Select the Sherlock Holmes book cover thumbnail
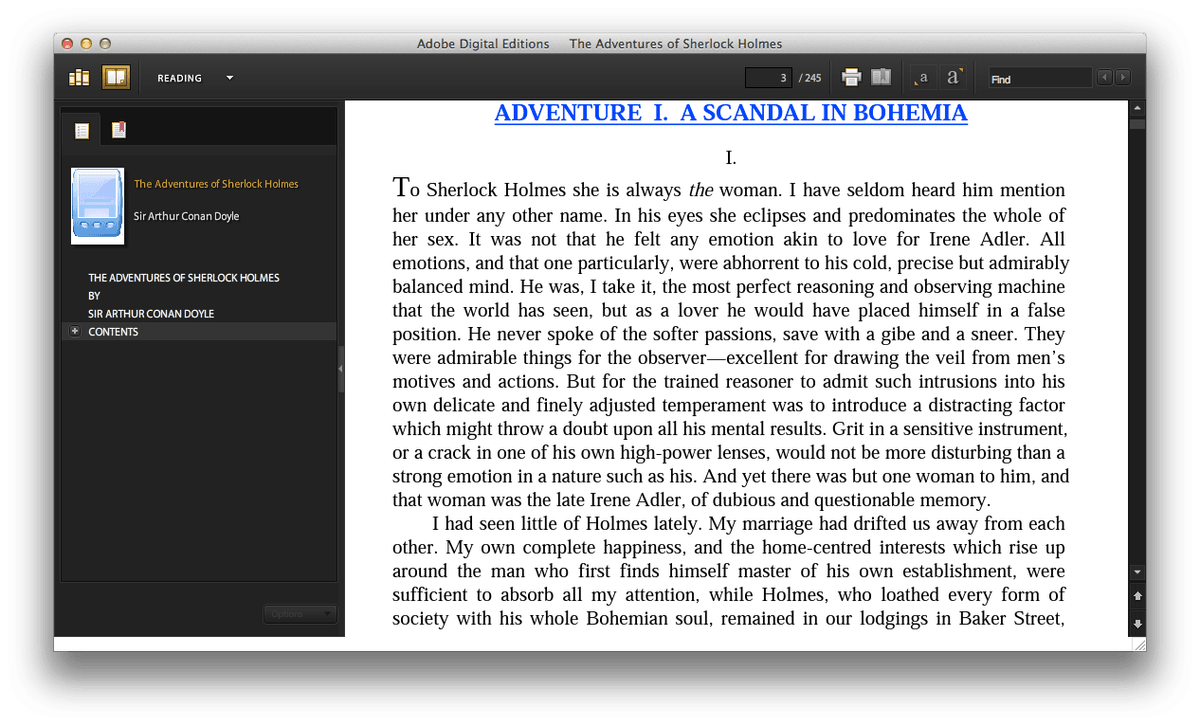The image size is (1200, 726). (96, 204)
